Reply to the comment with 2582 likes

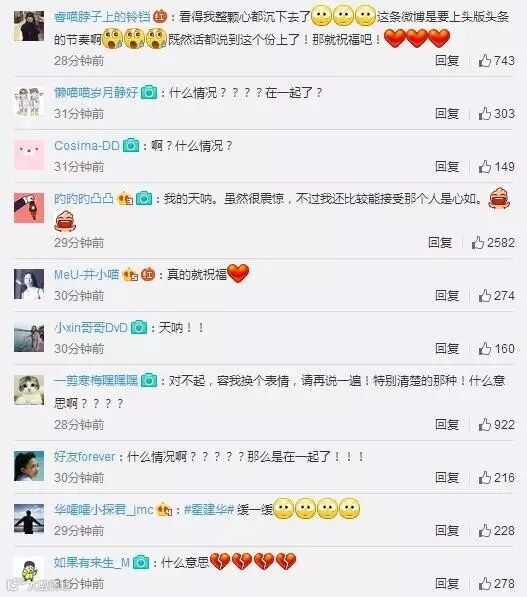coord(440,243)
